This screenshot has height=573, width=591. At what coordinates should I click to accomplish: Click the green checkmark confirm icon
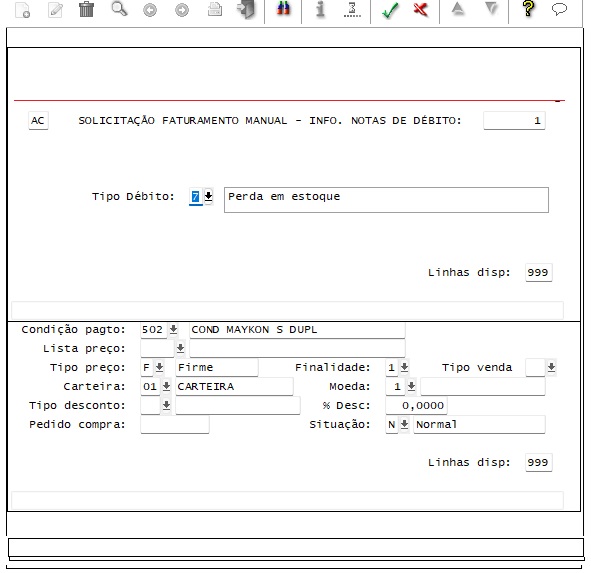[x=390, y=10]
